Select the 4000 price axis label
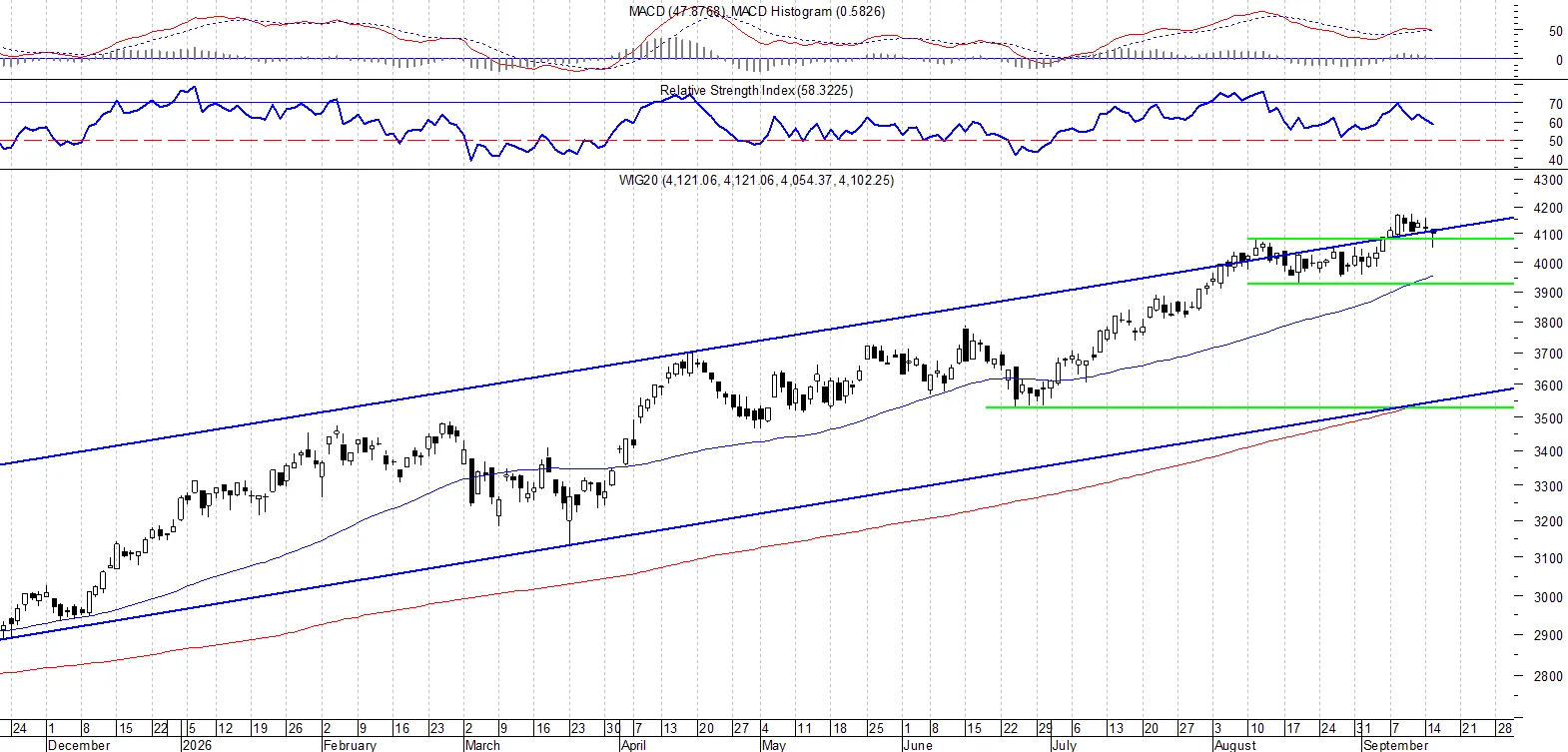Image resolution: width=1568 pixels, height=752 pixels. pyautogui.click(x=1548, y=265)
